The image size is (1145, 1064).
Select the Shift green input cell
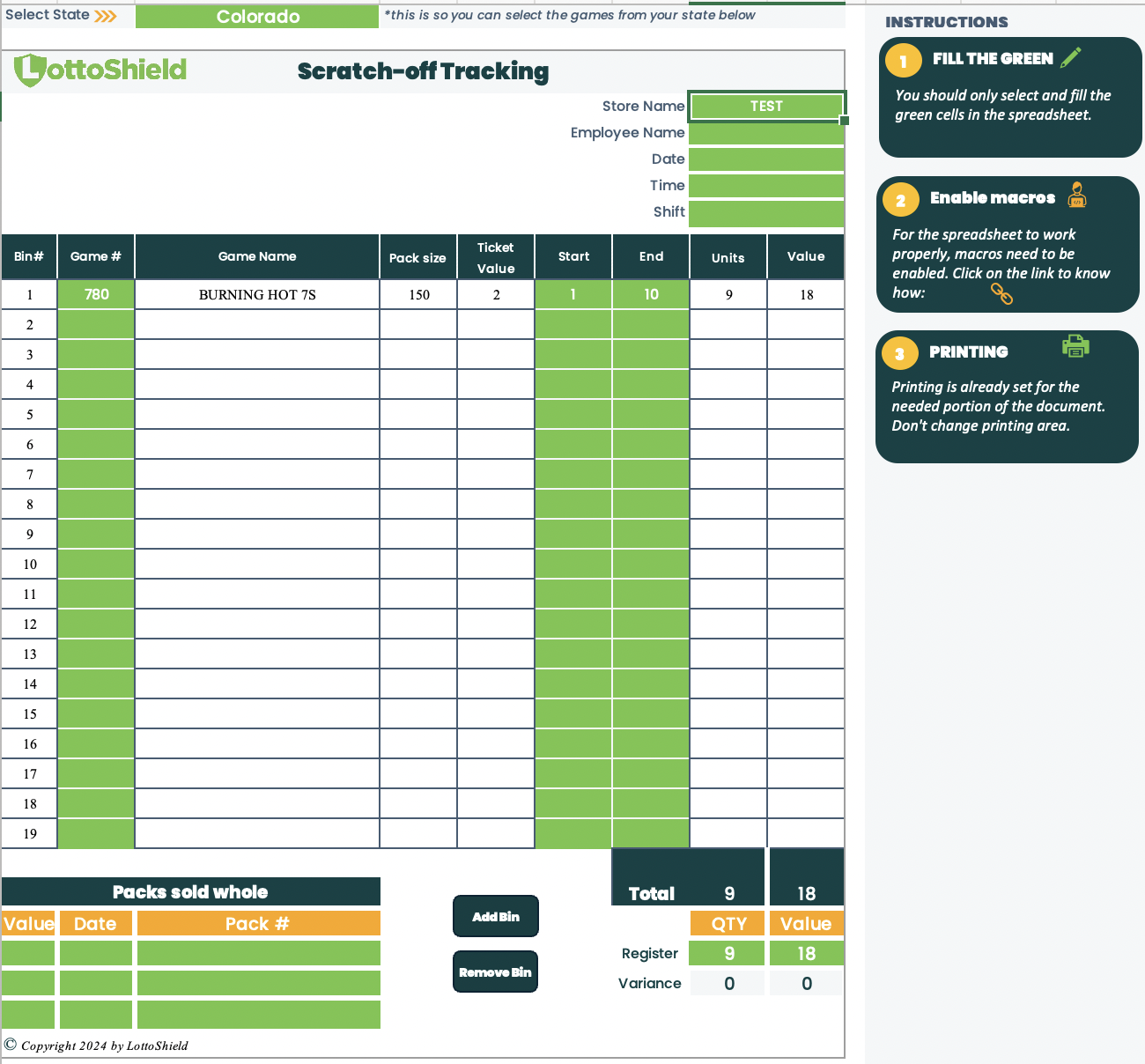pos(766,212)
